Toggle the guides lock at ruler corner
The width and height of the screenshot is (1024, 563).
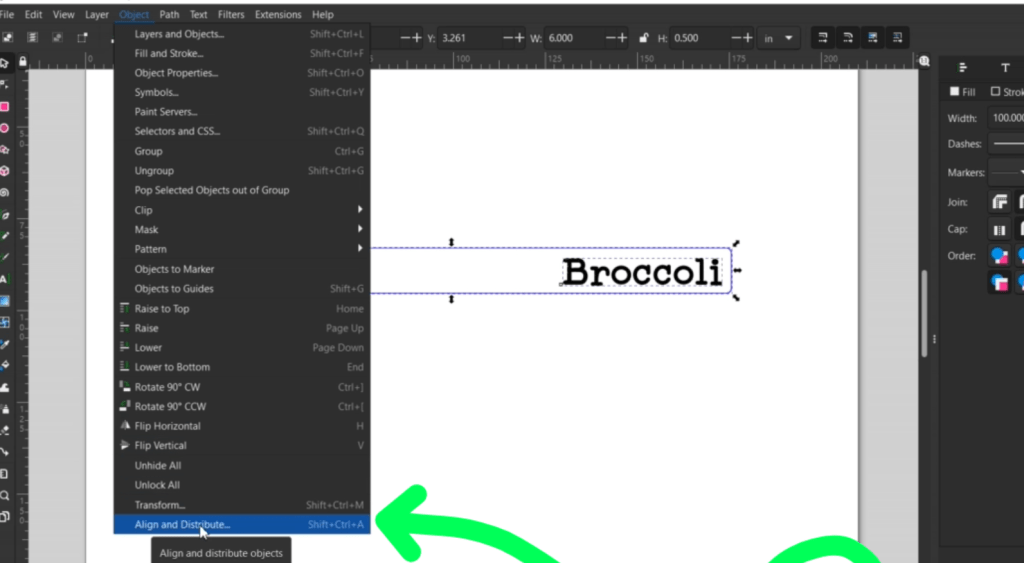coord(22,62)
